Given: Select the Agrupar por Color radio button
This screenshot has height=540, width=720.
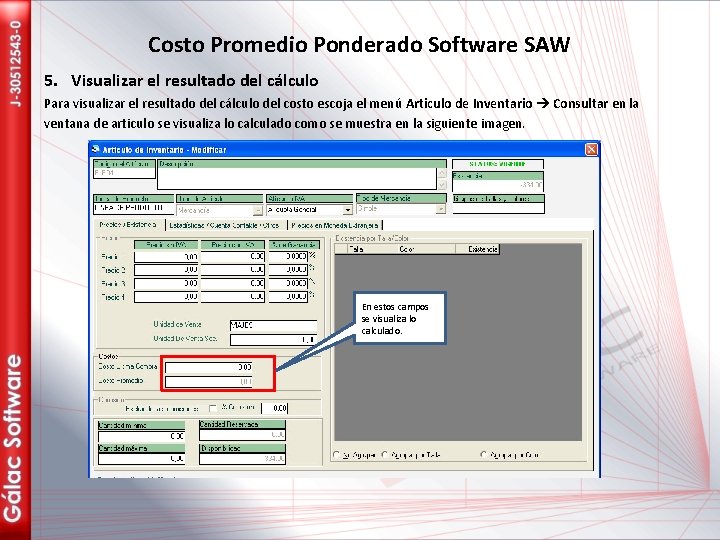Looking at the screenshot, I should coord(484,455).
